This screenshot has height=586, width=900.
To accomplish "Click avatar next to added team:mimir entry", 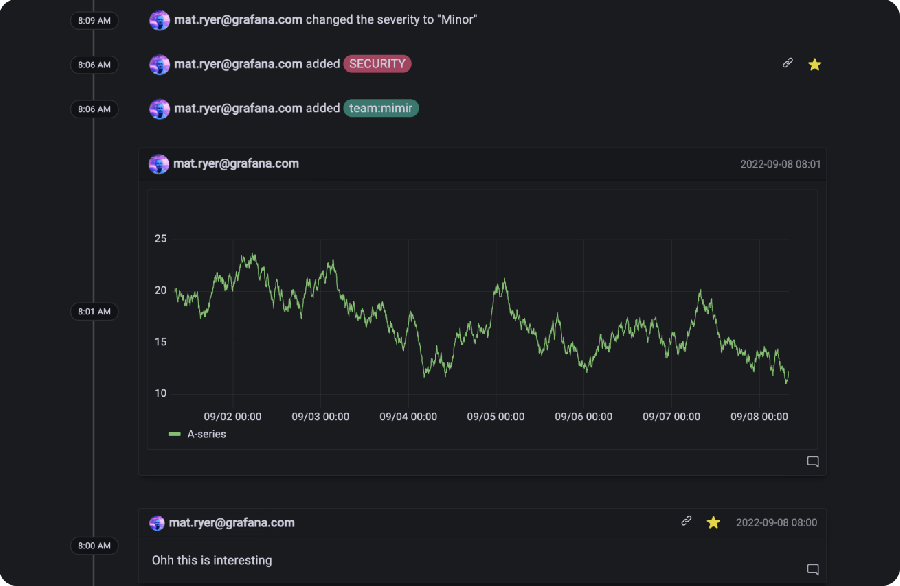I will (159, 108).
